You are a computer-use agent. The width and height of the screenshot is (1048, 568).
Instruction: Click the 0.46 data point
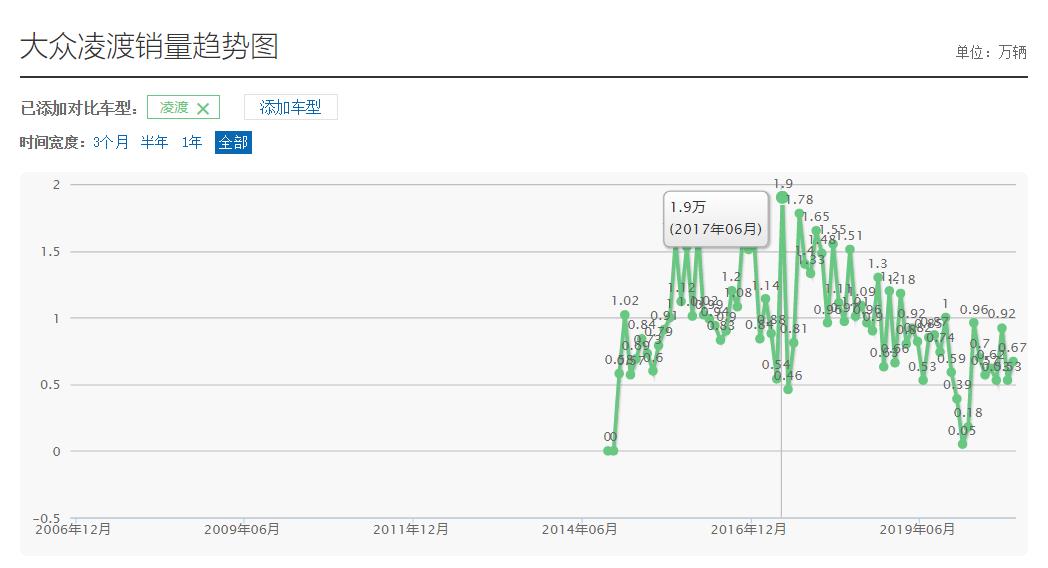pyautogui.click(x=788, y=389)
